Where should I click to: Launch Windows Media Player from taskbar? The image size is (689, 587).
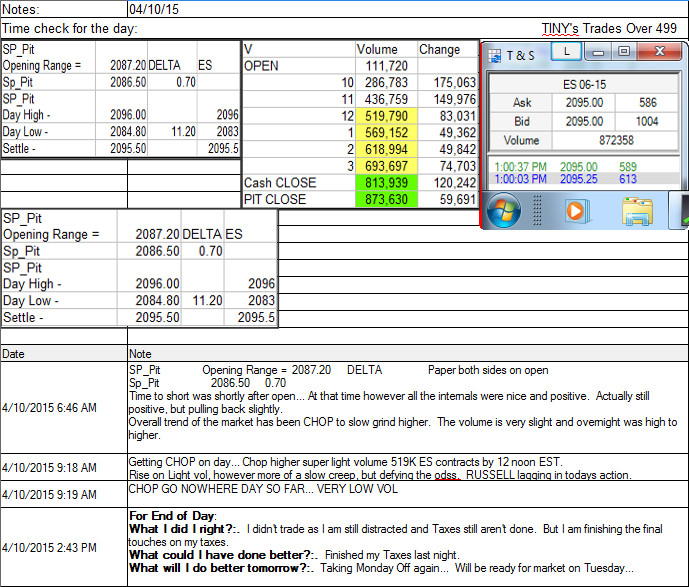click(576, 210)
